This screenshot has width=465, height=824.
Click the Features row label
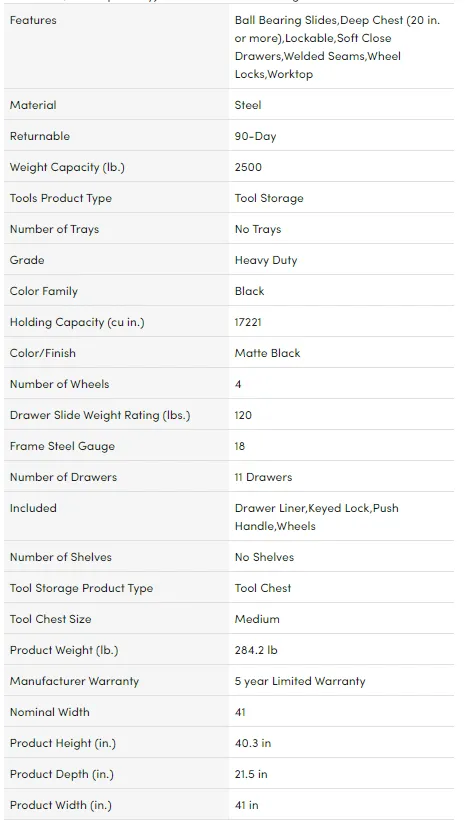(x=33, y=20)
